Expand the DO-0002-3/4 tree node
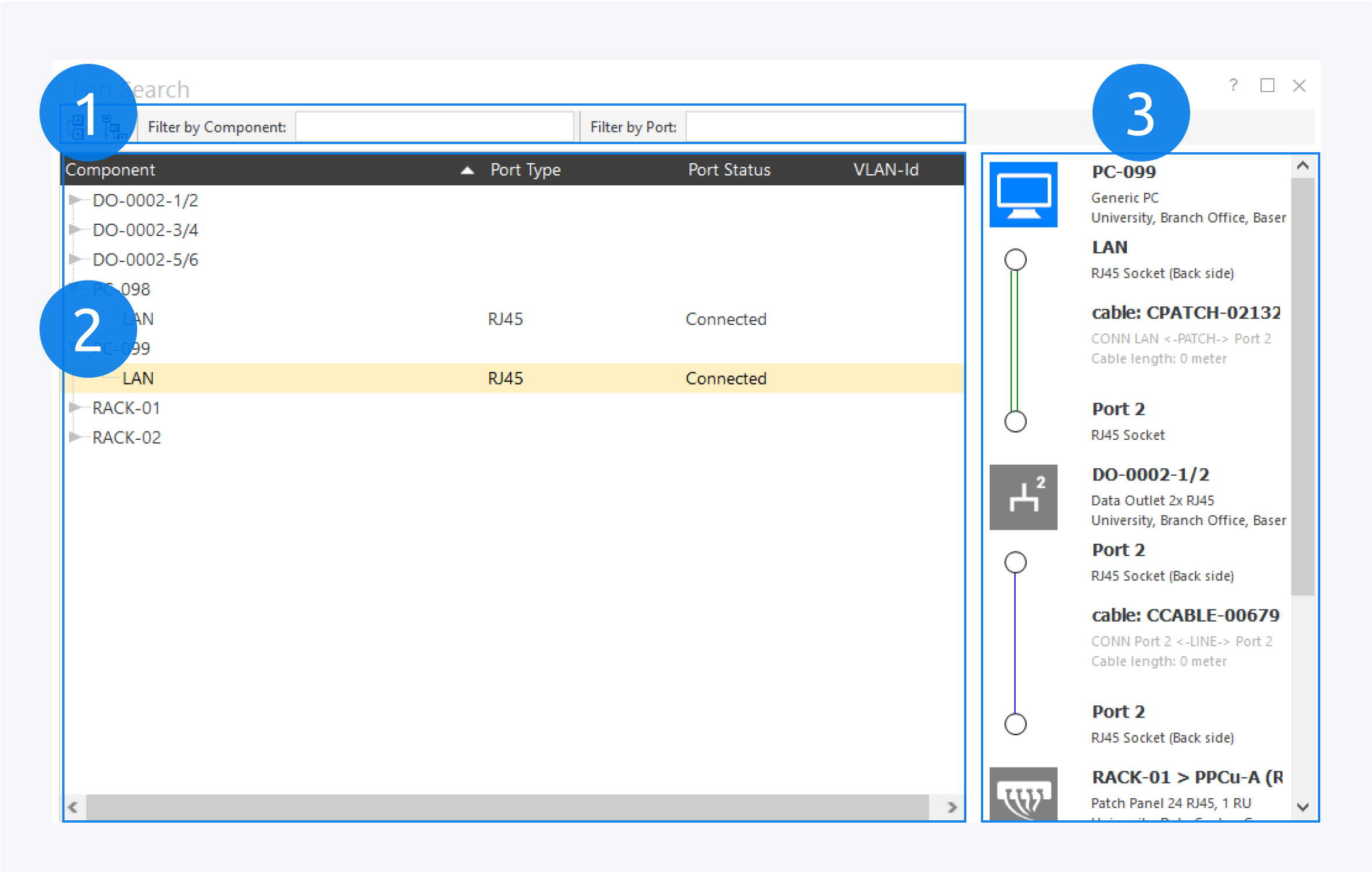 pos(74,229)
